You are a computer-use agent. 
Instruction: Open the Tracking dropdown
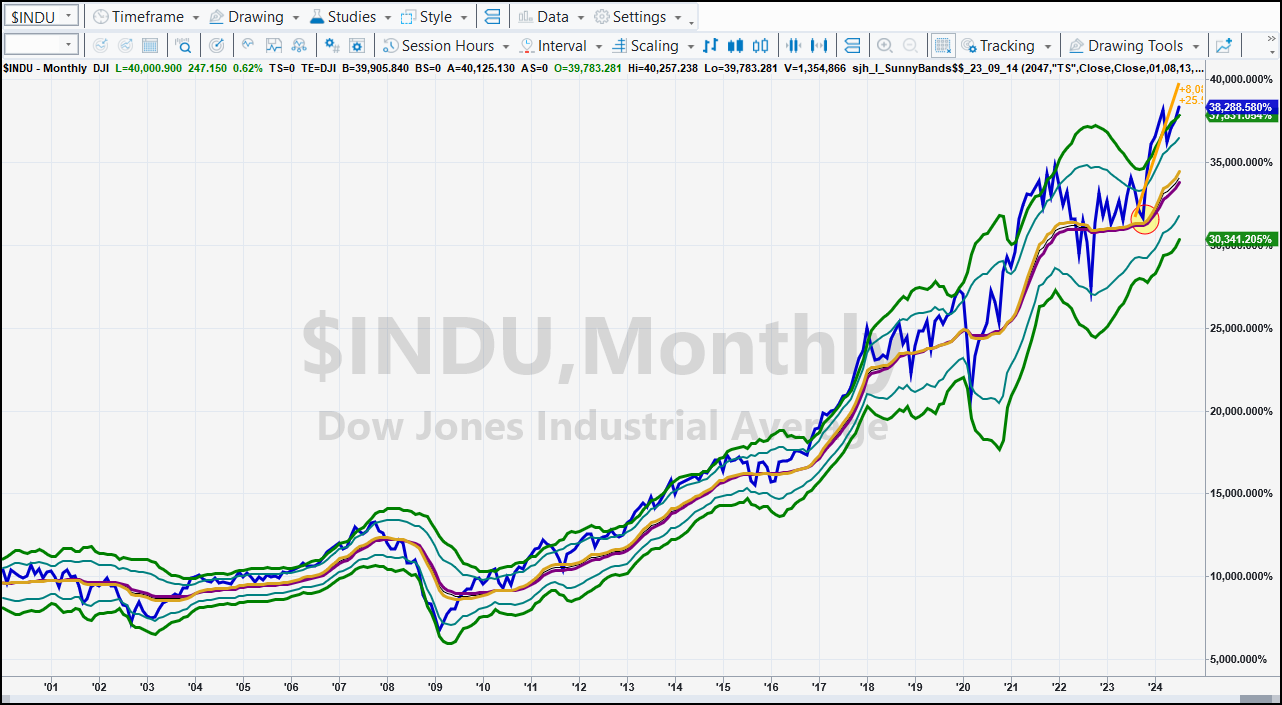(1005, 46)
